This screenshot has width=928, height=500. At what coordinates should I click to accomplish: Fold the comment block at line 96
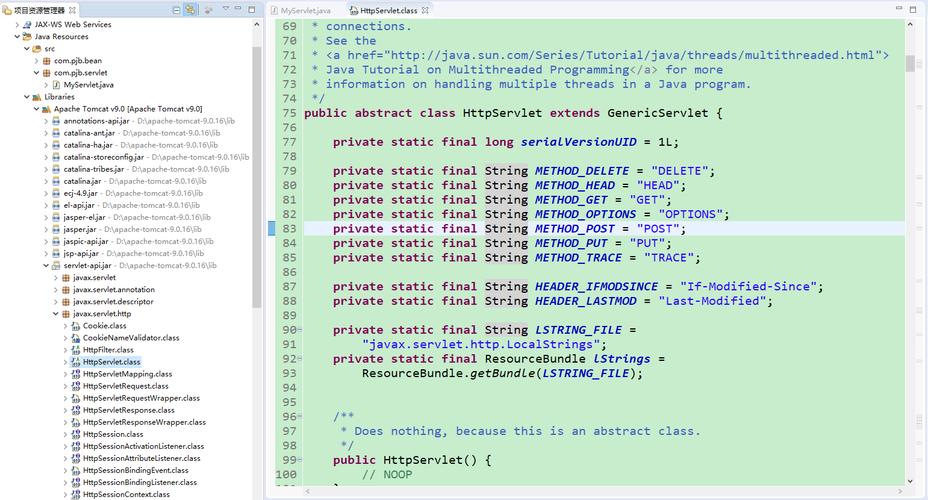pyautogui.click(x=300, y=417)
